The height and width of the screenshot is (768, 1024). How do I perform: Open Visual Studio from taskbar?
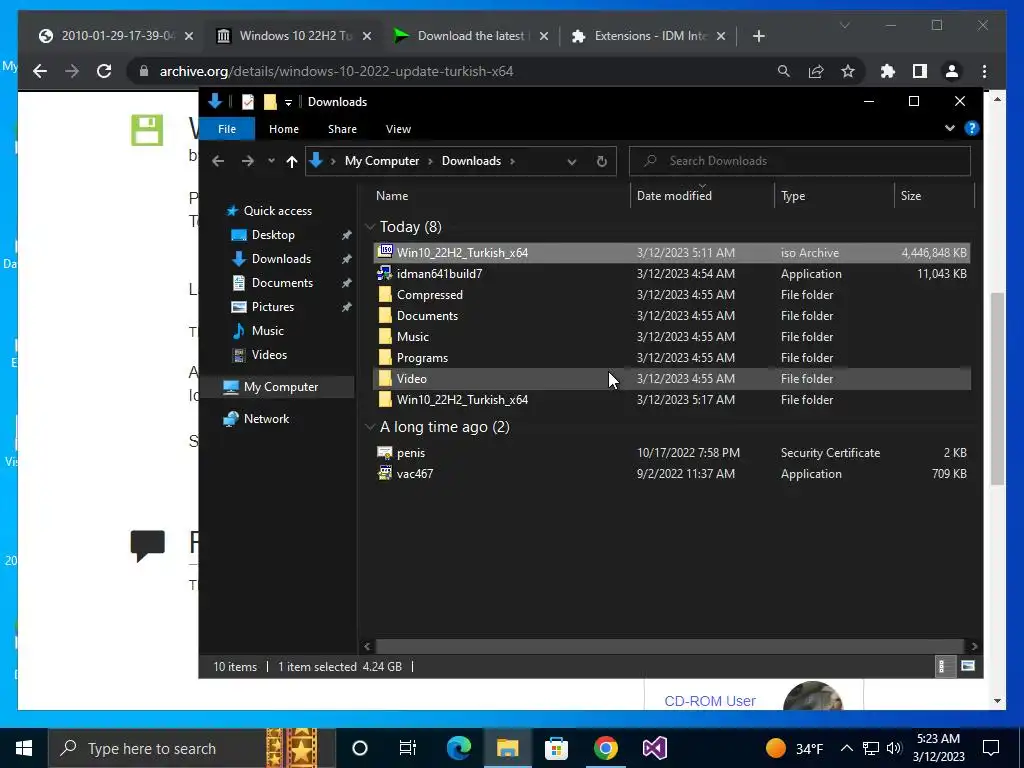click(x=654, y=748)
